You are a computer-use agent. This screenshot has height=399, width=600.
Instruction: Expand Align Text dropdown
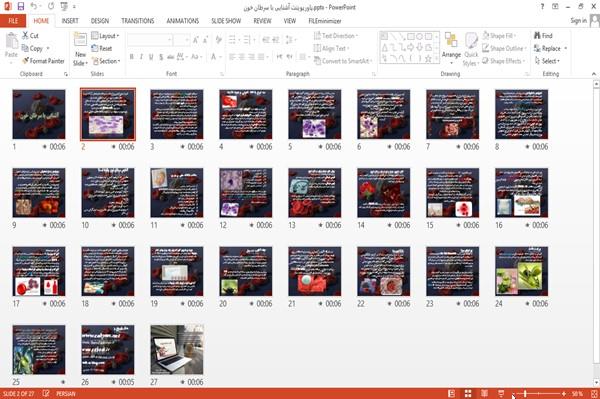(x=331, y=48)
